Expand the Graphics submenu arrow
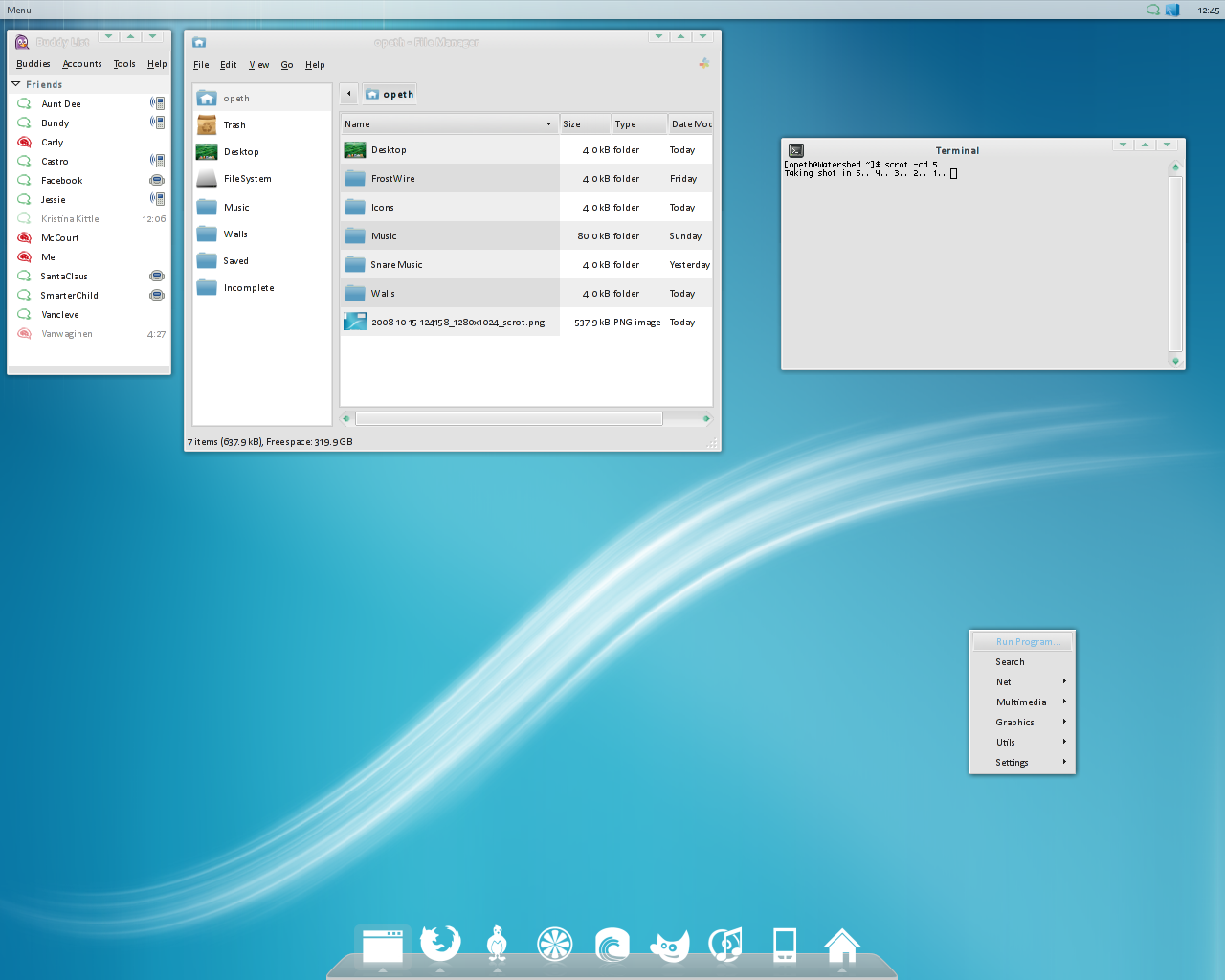 [x=1064, y=722]
